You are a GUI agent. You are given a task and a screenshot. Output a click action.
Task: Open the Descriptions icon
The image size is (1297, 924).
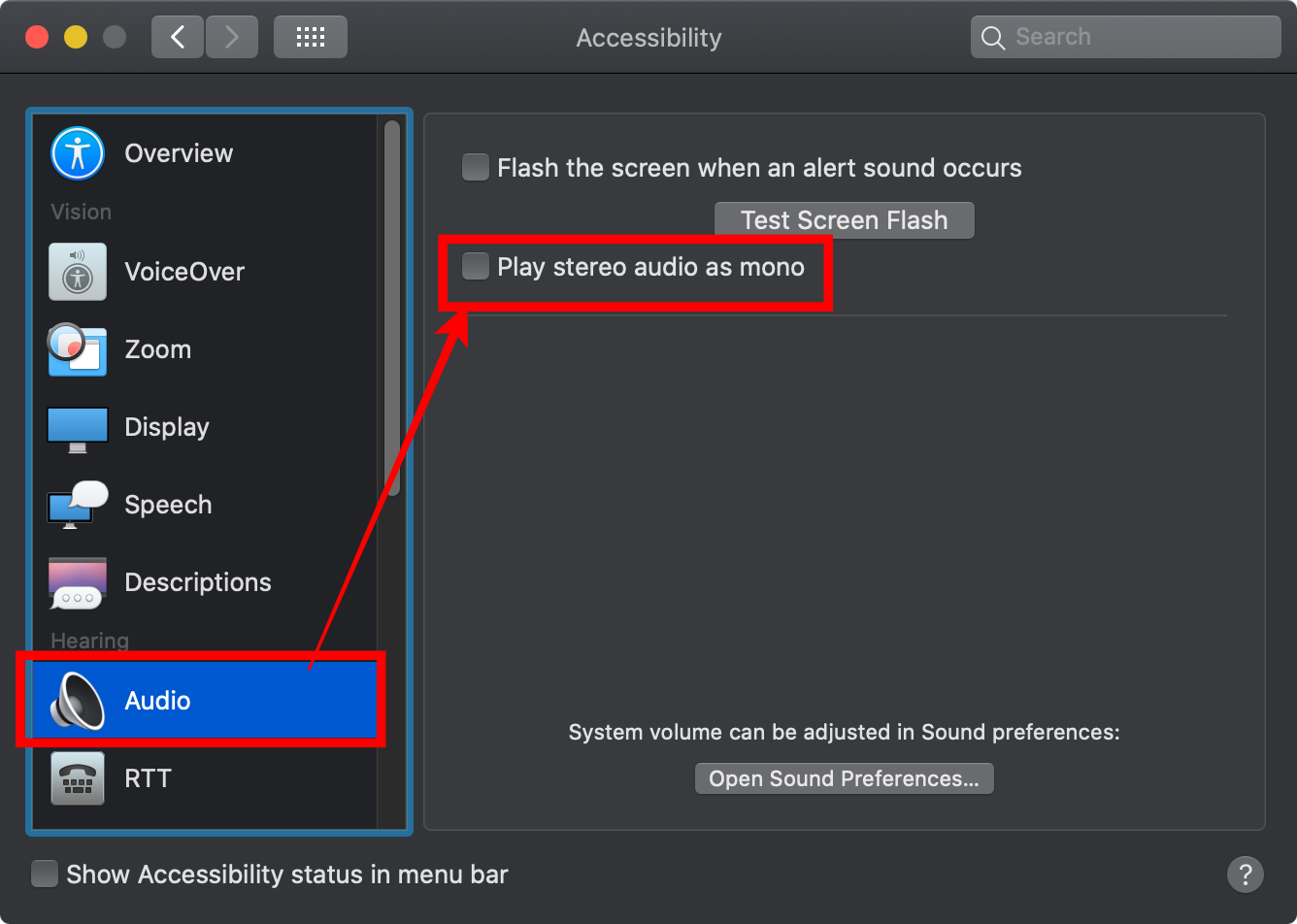tap(78, 582)
